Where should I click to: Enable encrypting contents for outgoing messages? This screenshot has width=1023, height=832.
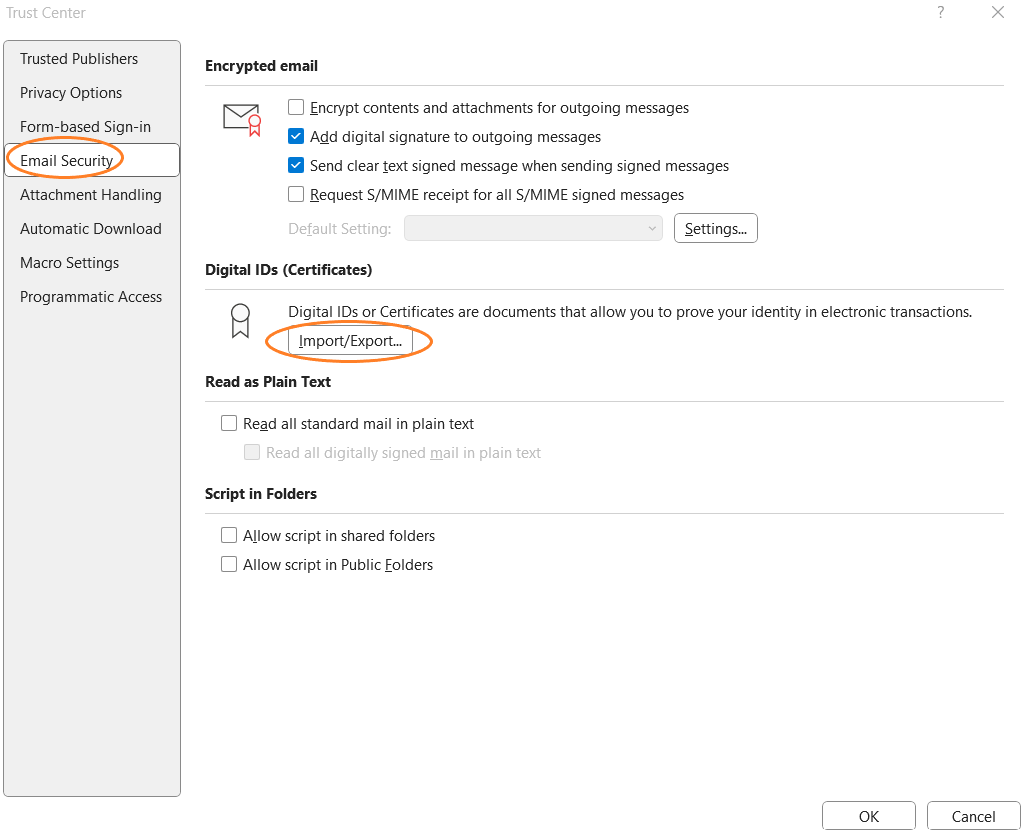296,107
